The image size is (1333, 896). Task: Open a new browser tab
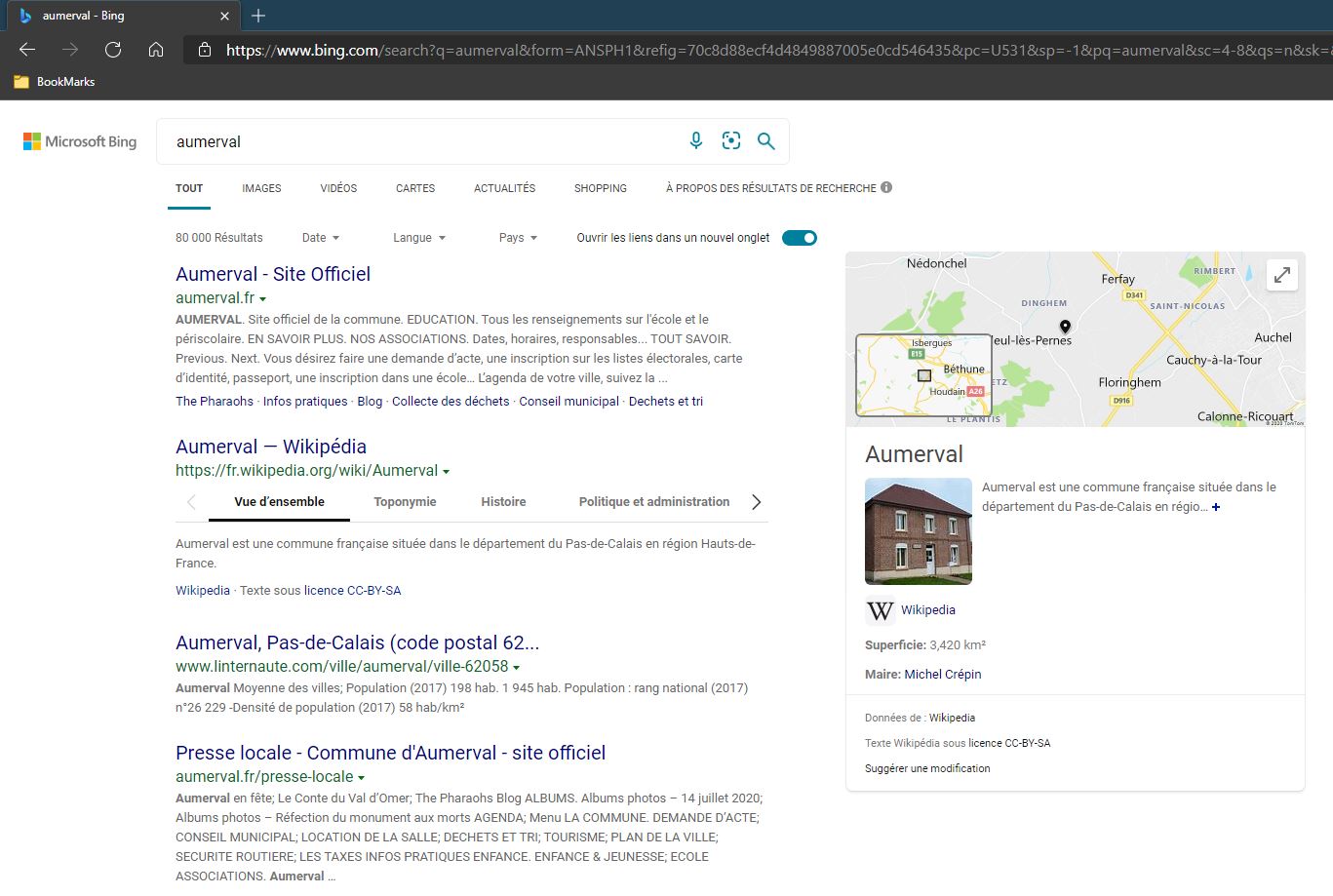click(258, 16)
